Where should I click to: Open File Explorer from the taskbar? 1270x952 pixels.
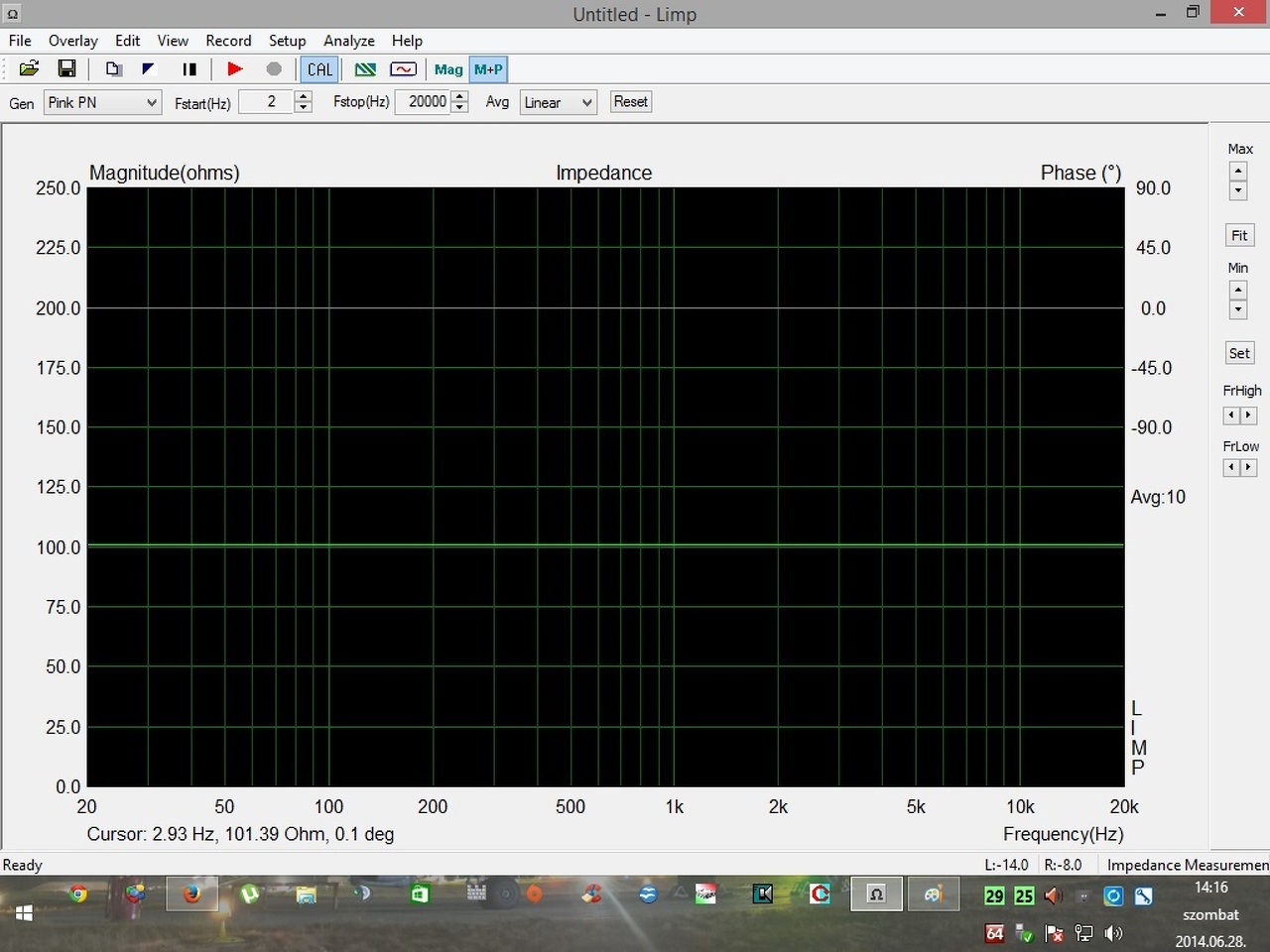tap(307, 894)
